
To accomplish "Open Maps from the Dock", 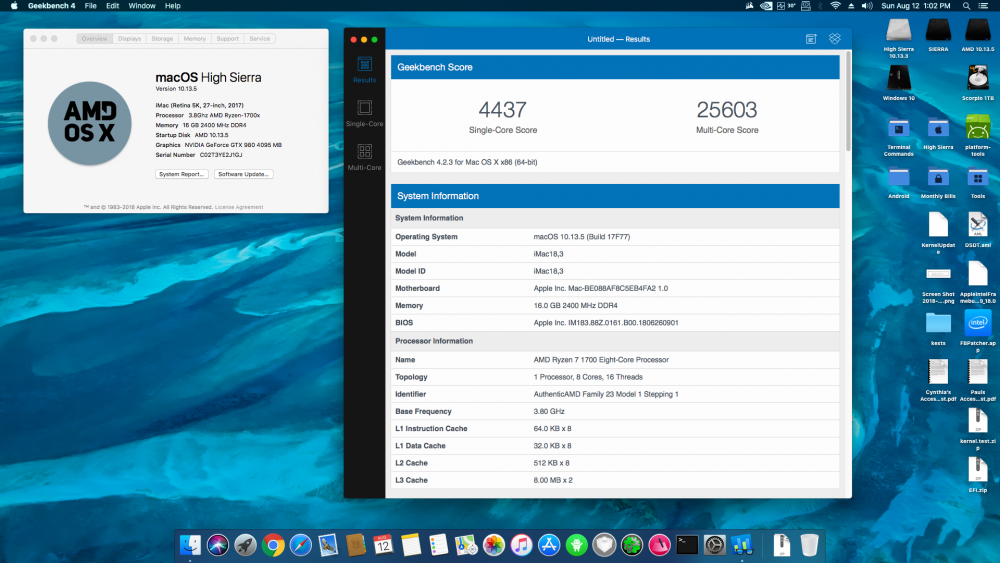I will point(466,545).
